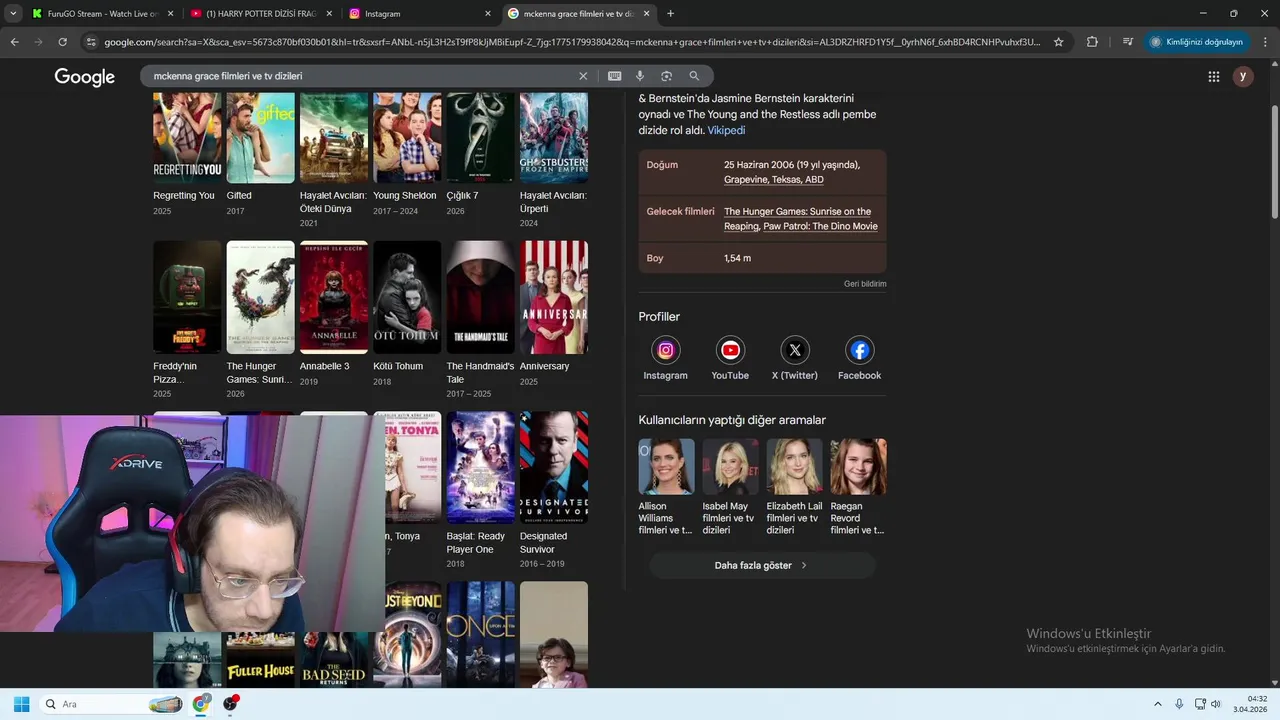The height and width of the screenshot is (720, 1280).
Task: Open Paw Patrol: The Dino Movie link
Action: (x=820, y=226)
